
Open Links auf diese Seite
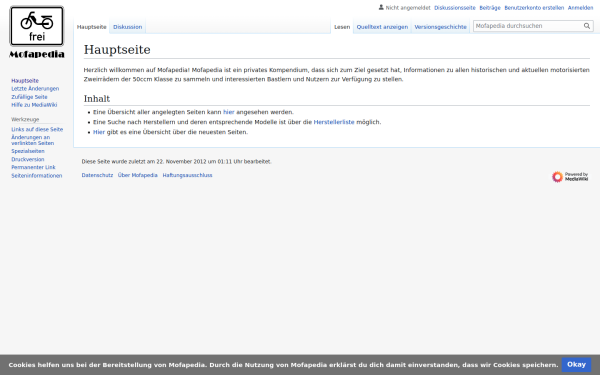[37, 129]
